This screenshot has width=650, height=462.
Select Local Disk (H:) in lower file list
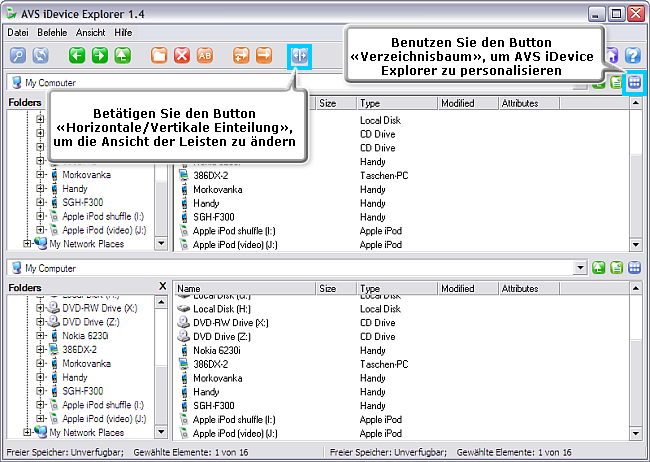(222, 309)
